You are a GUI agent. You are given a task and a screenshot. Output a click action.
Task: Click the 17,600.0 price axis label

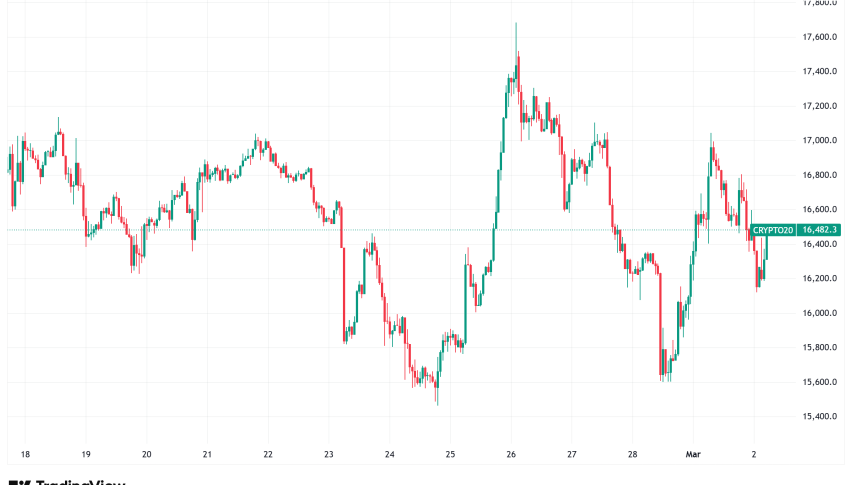coord(819,37)
